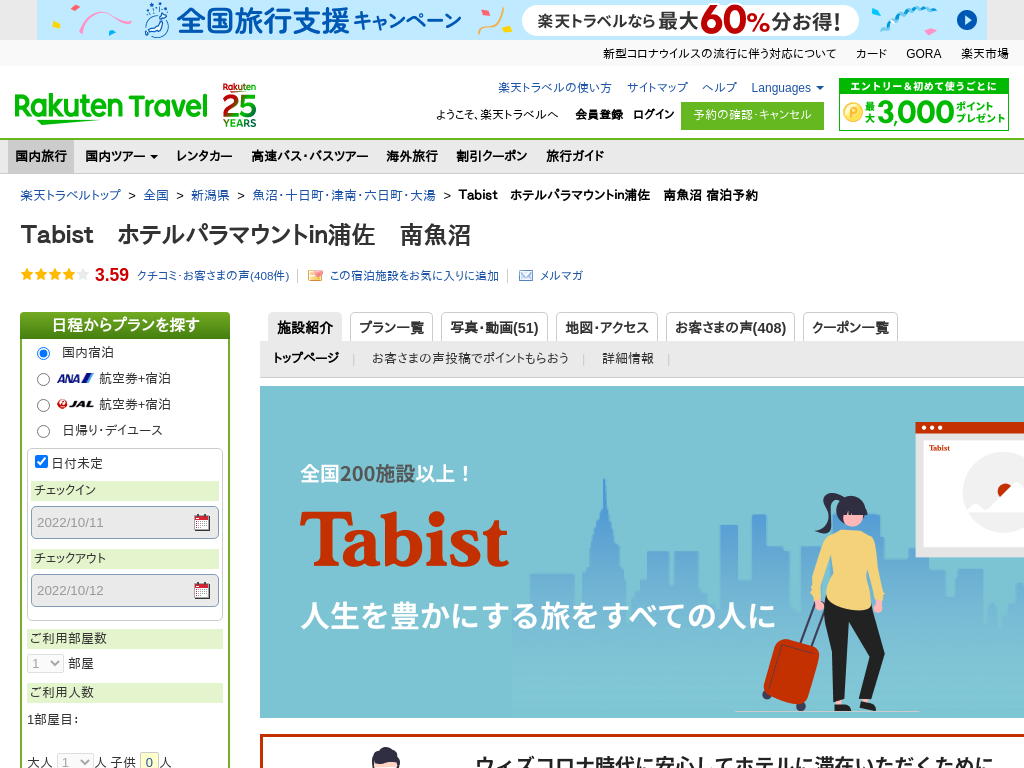Open the ヘルプ link
1024x768 pixels.
(719, 88)
